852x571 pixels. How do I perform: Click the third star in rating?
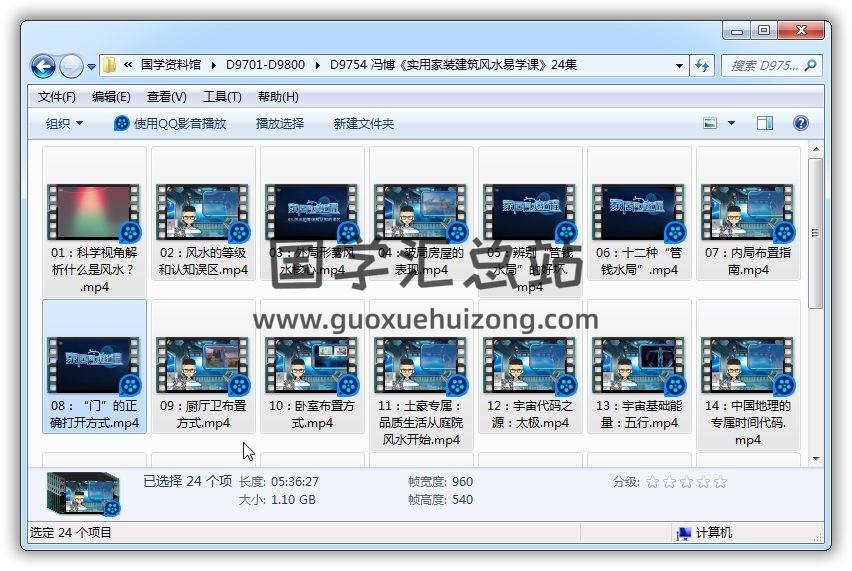[x=686, y=482]
